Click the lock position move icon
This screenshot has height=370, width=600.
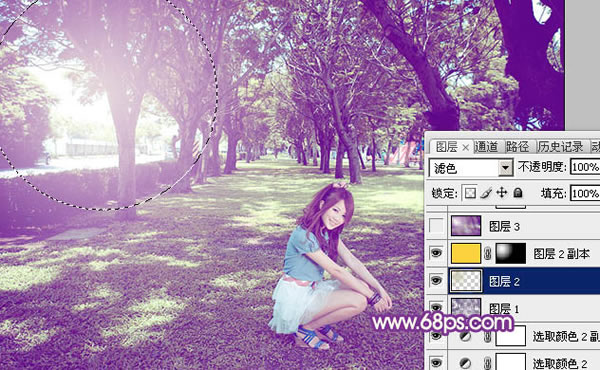tap(502, 193)
